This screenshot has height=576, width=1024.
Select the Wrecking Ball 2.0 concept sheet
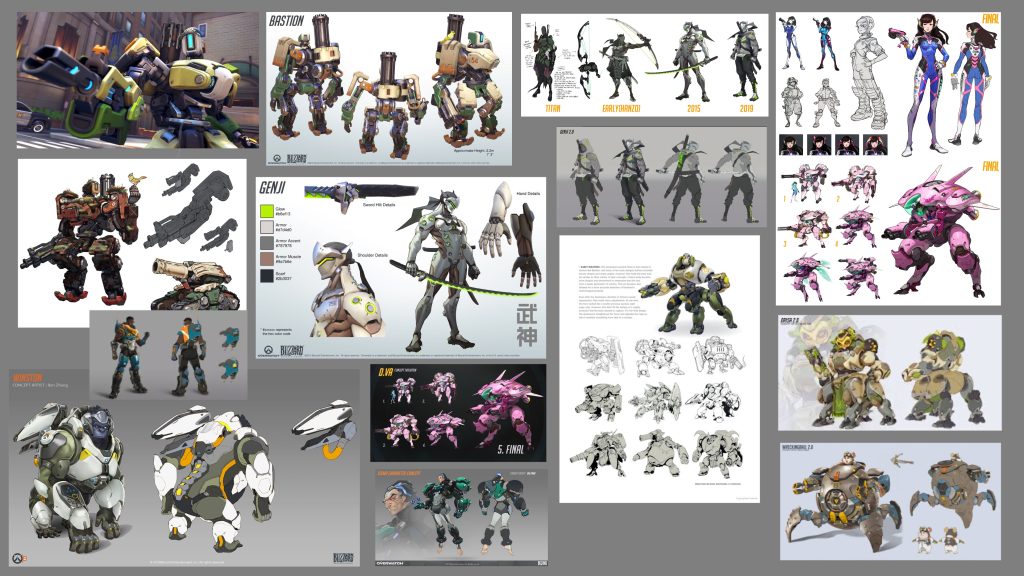[890, 501]
